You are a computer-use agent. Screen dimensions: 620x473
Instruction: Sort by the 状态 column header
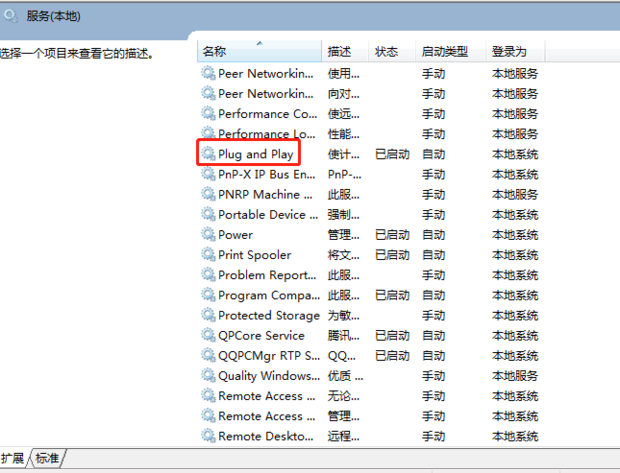coord(391,51)
